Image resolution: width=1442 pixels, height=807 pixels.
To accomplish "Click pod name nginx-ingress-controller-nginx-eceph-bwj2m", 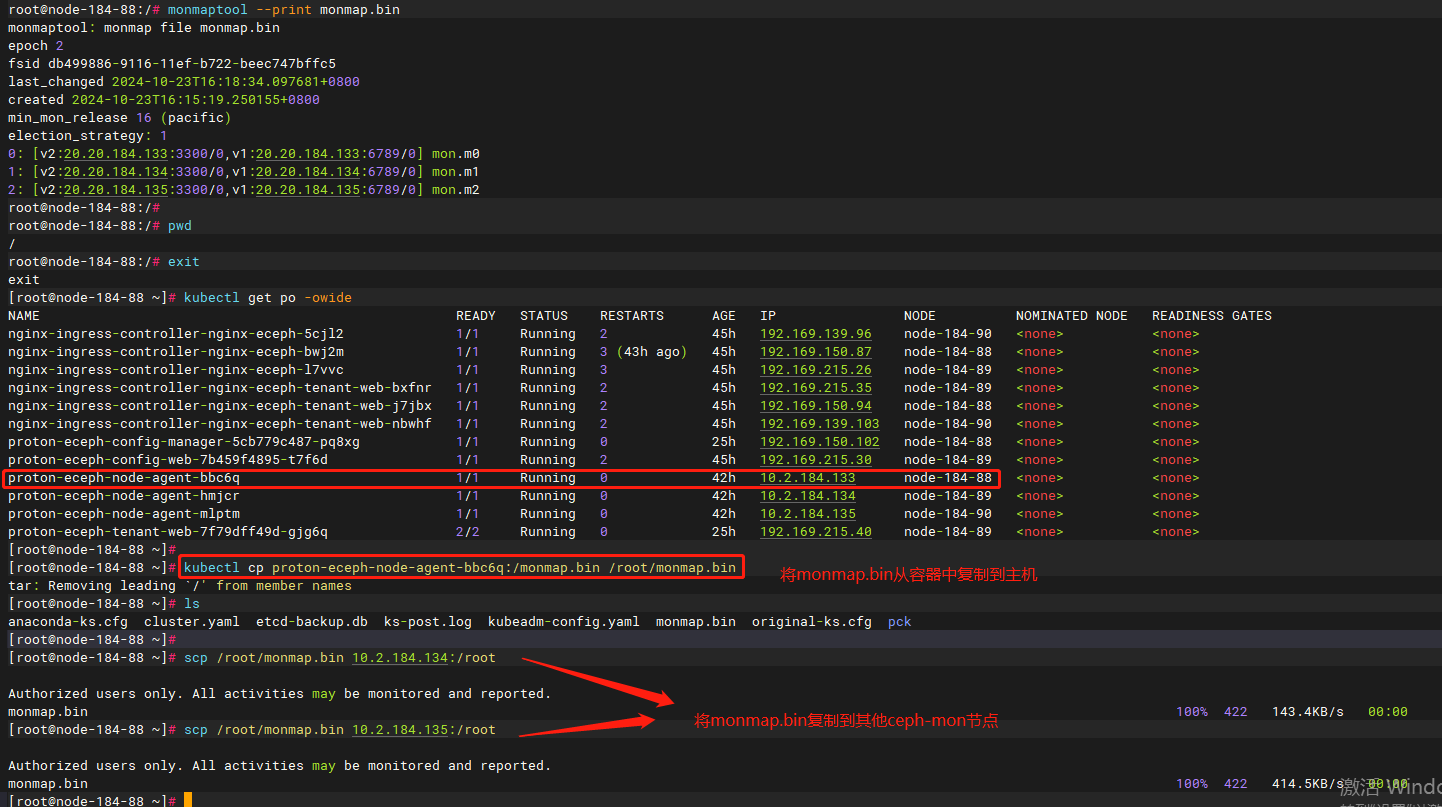I will [176, 352].
